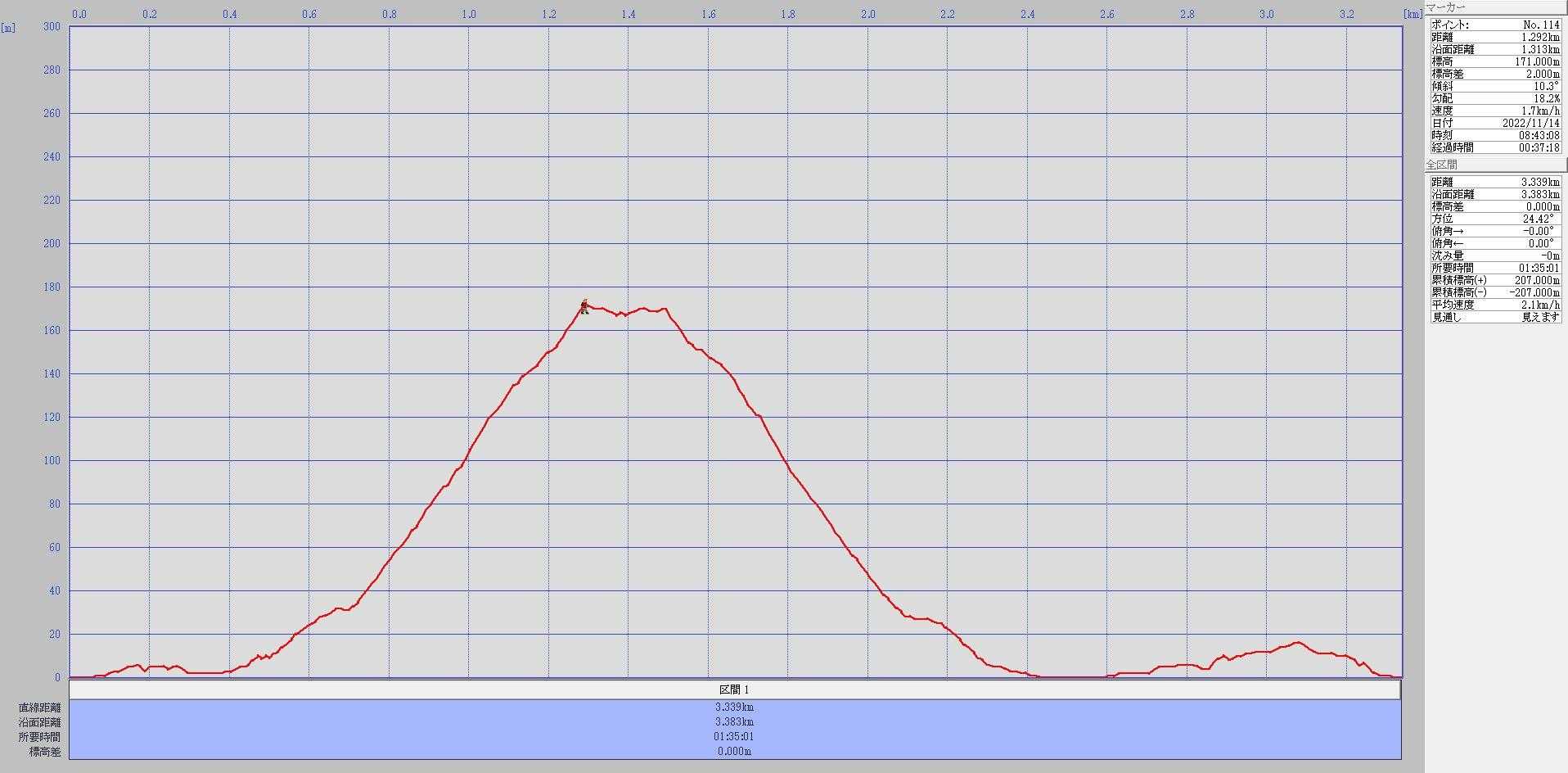The width and height of the screenshot is (1568, 773).
Task: Click the 2.0 km mark on distance axis
Action: pos(867,14)
